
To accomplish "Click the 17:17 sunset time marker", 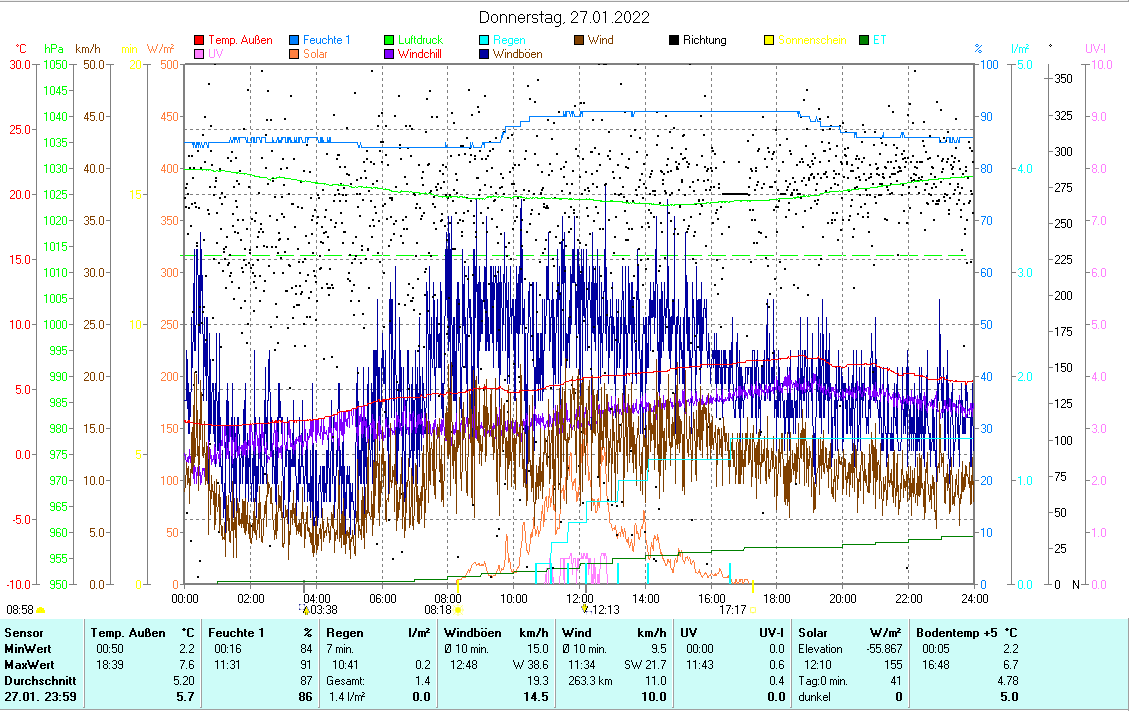I will [x=733, y=609].
